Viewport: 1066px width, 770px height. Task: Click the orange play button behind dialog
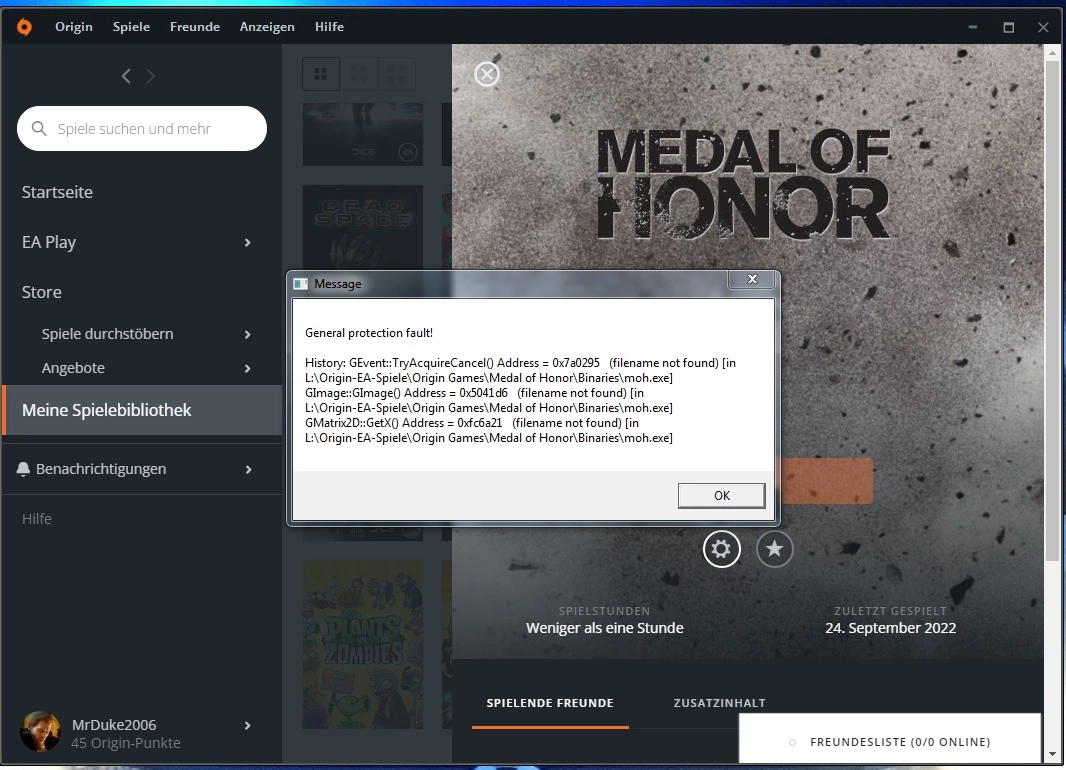coord(827,481)
